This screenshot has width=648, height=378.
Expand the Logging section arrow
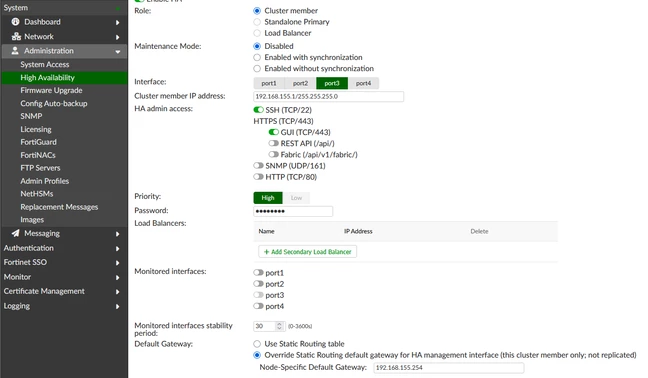[117, 307]
